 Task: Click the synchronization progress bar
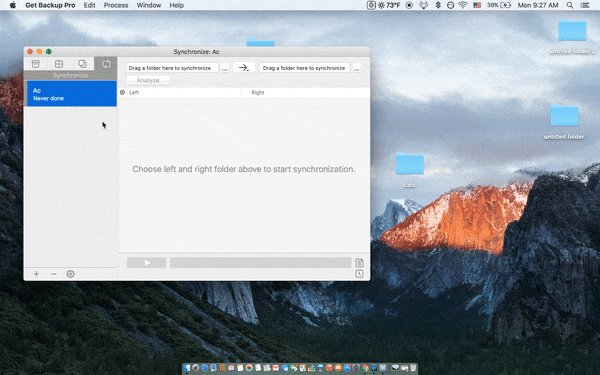click(261, 263)
